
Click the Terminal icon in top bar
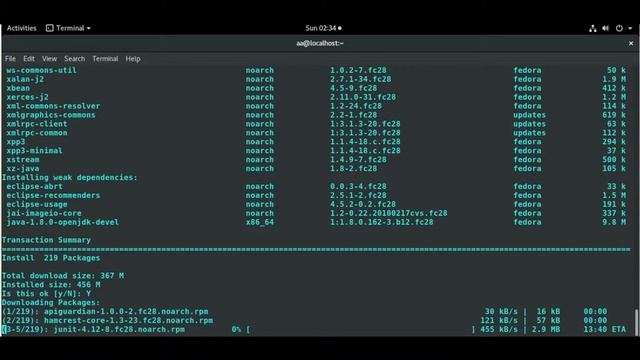click(x=49, y=28)
